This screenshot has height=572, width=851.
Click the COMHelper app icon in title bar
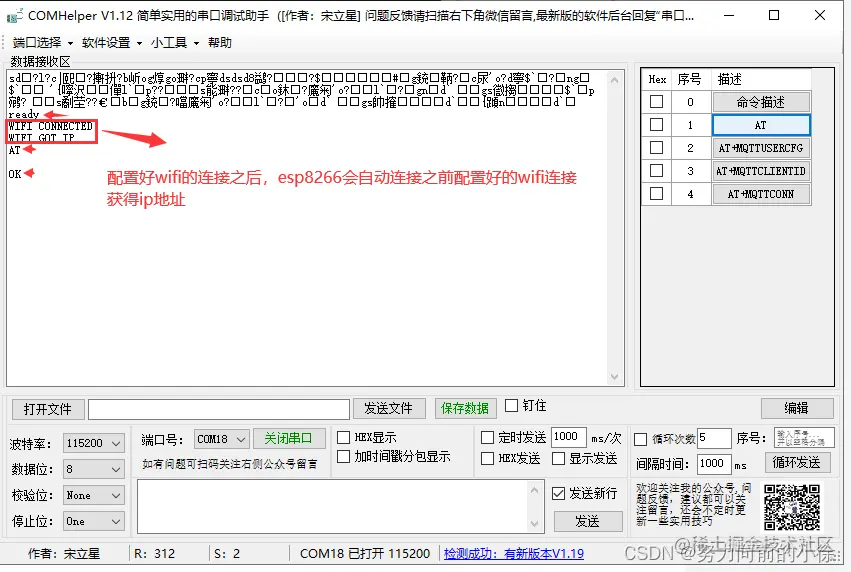pos(15,16)
